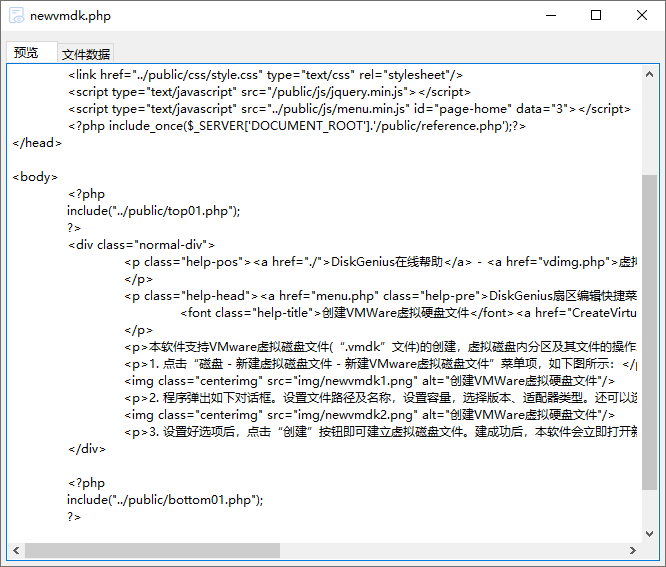Click the line <p>本软件支持VMware虚拟磁盘文件
This screenshot has height=567, width=666.
click(x=381, y=347)
